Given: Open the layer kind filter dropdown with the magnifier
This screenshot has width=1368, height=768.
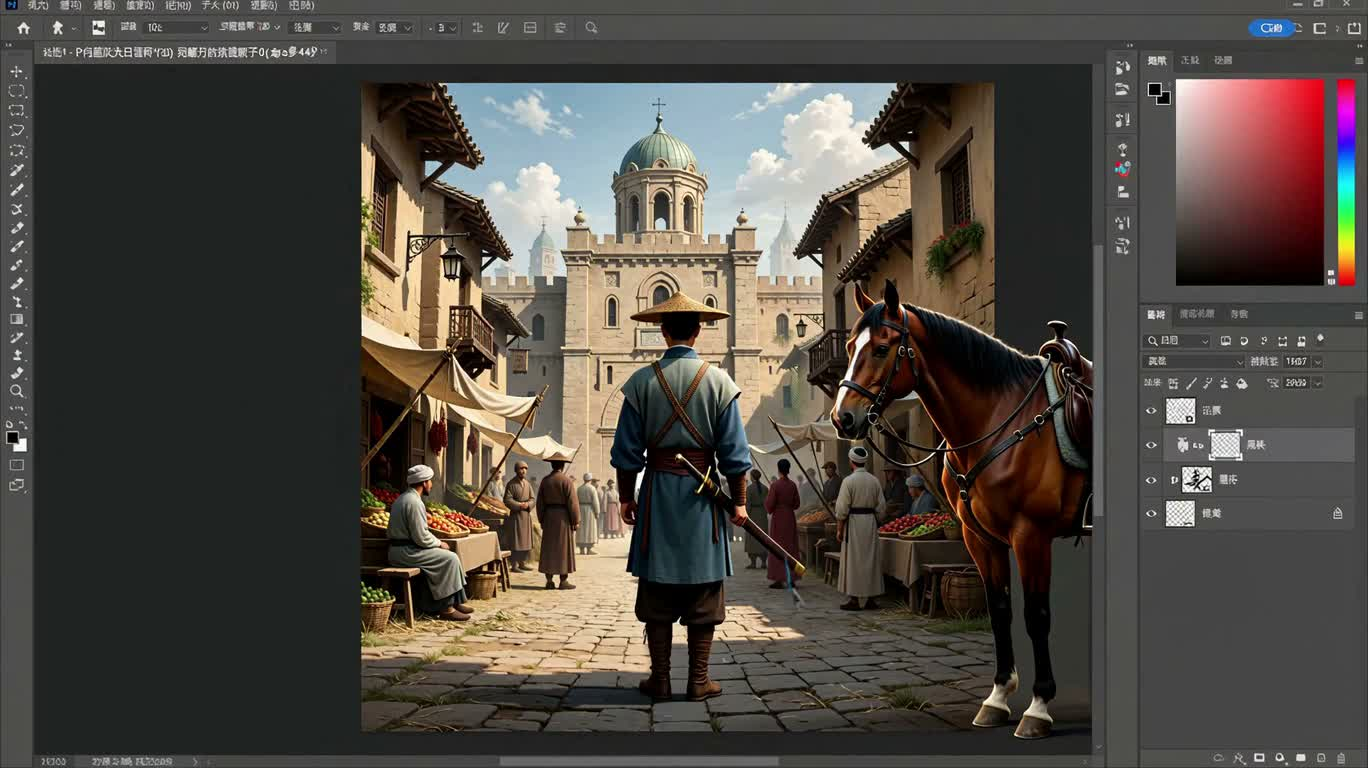Looking at the screenshot, I should click(1177, 341).
